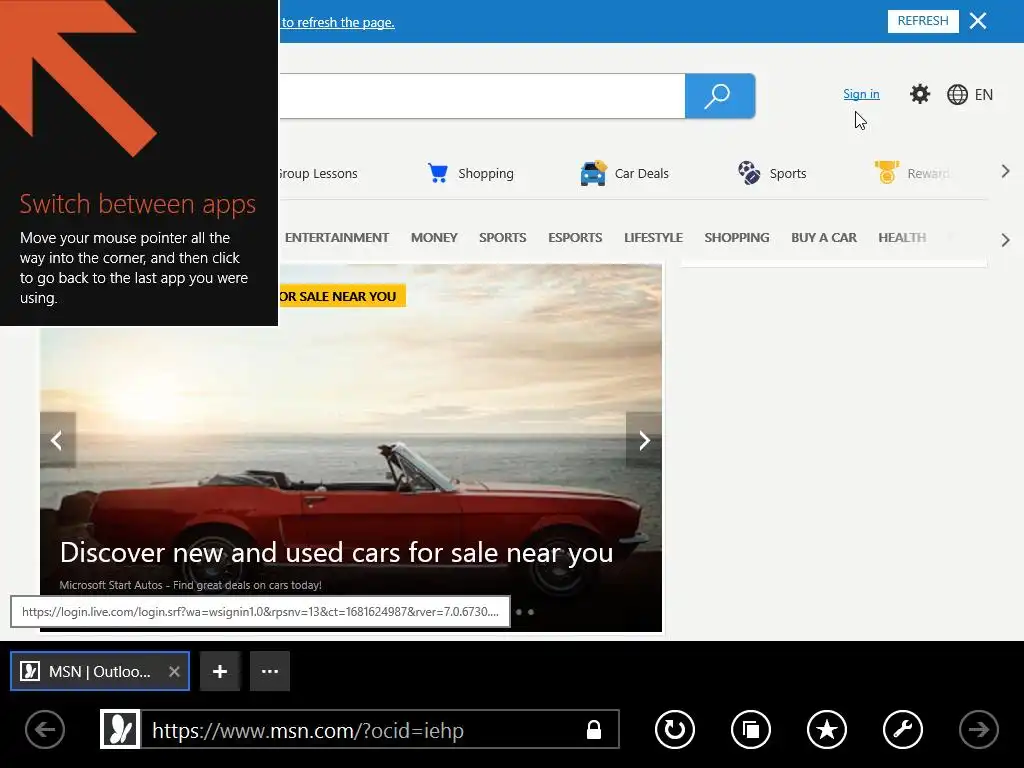Select the SPORTS category in navigation

coord(502,238)
